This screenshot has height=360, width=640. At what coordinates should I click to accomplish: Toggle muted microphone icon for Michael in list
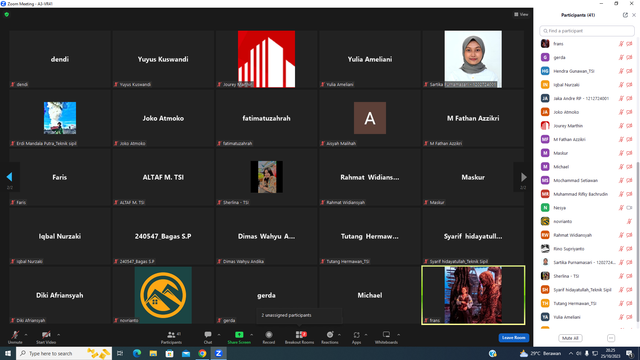621,167
